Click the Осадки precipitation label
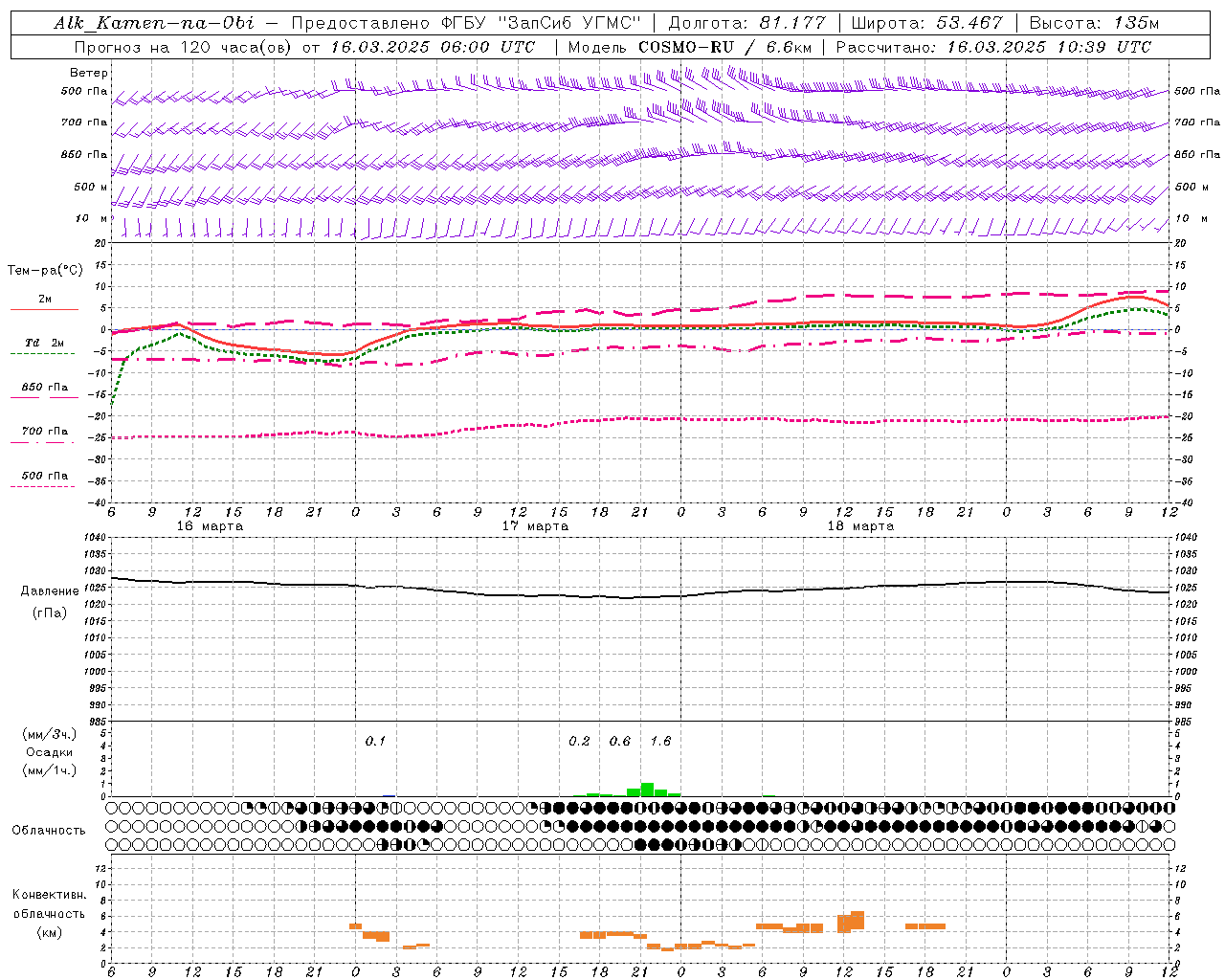 50,752
